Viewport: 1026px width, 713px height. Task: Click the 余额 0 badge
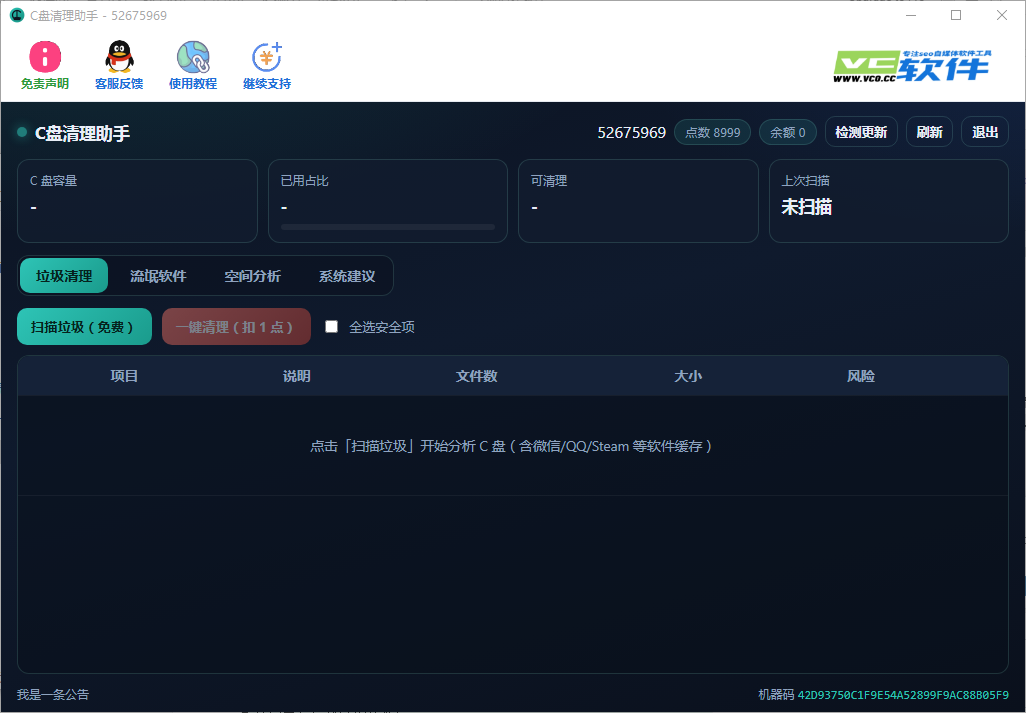click(x=788, y=132)
